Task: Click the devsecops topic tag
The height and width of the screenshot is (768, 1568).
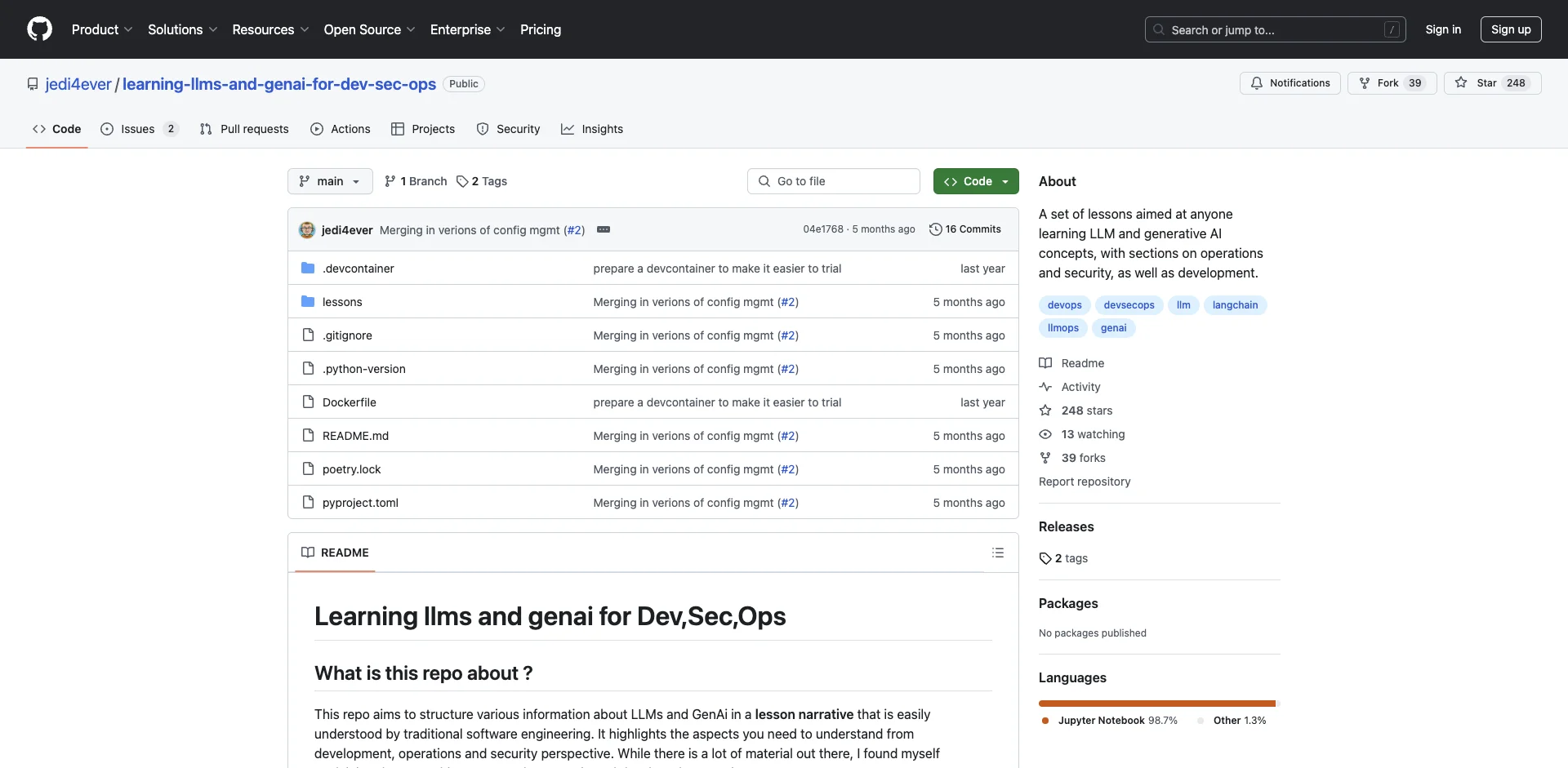Action: [x=1129, y=305]
